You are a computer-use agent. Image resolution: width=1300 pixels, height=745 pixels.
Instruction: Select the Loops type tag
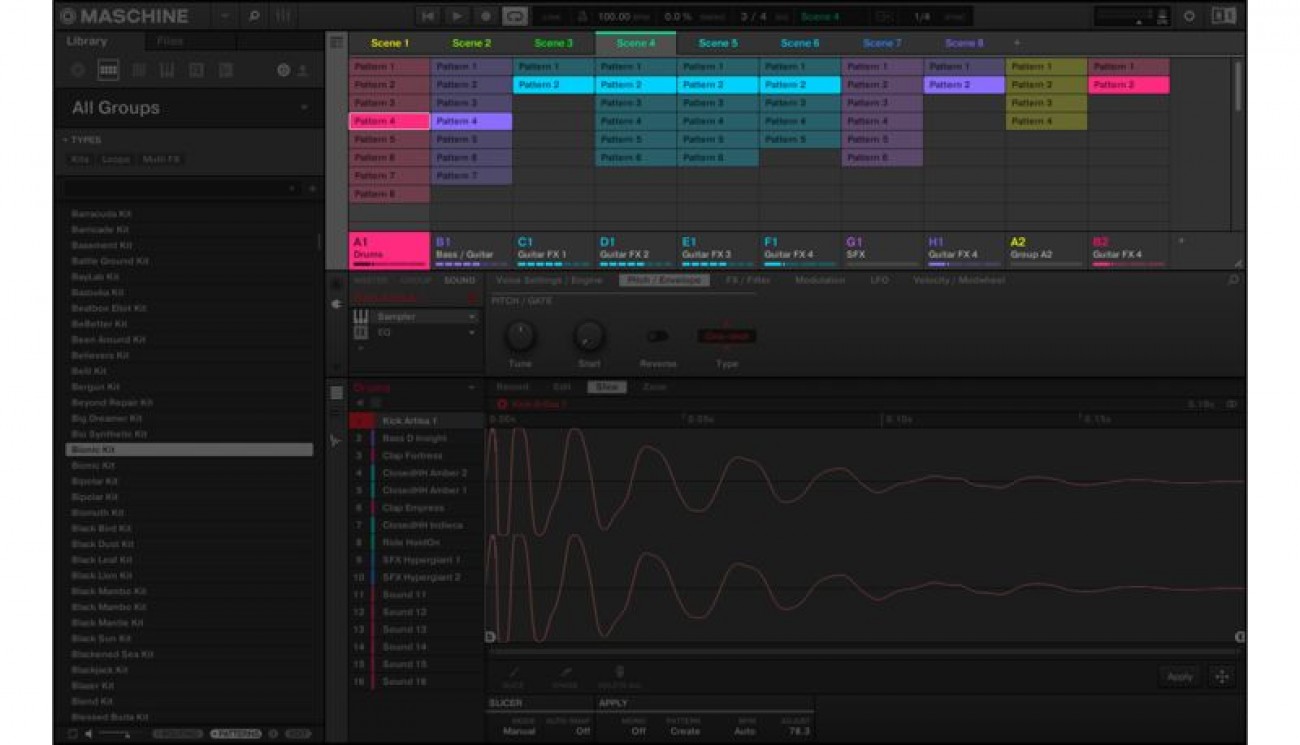[x=116, y=159]
